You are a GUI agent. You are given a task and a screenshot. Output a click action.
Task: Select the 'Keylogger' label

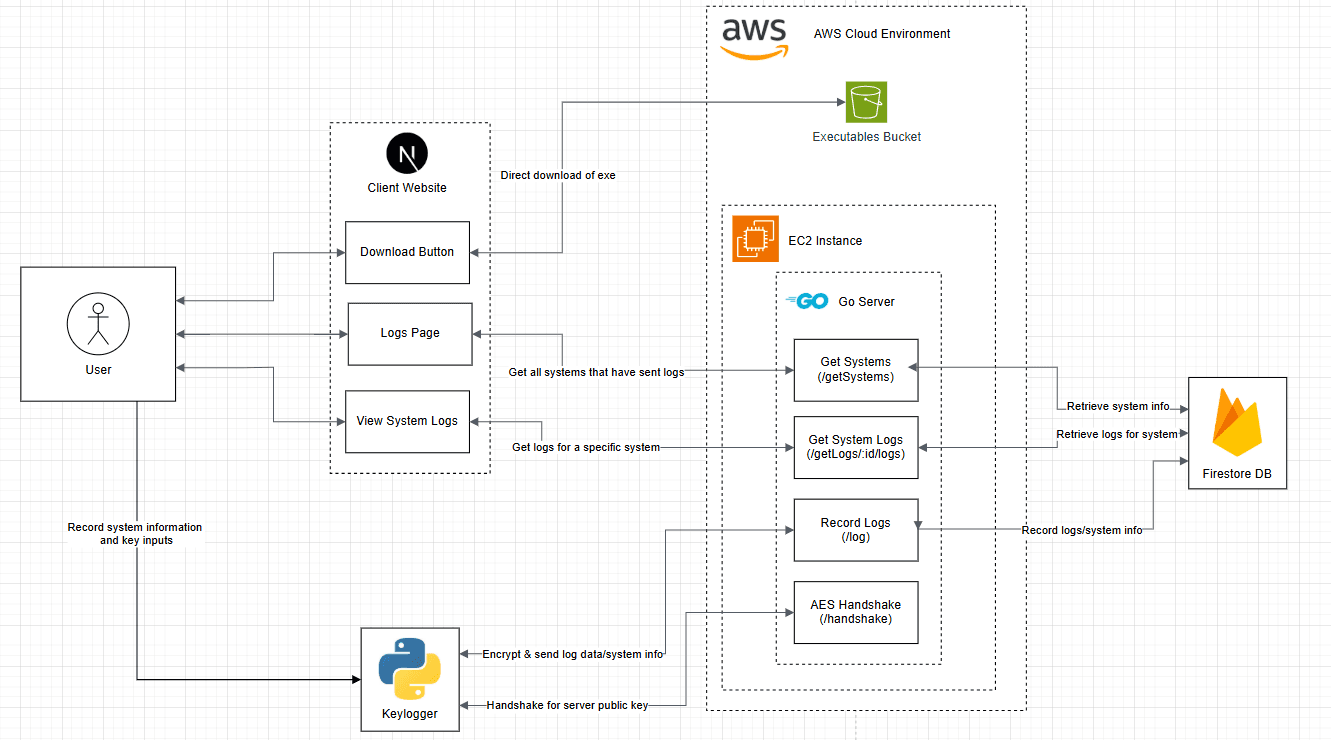click(410, 714)
